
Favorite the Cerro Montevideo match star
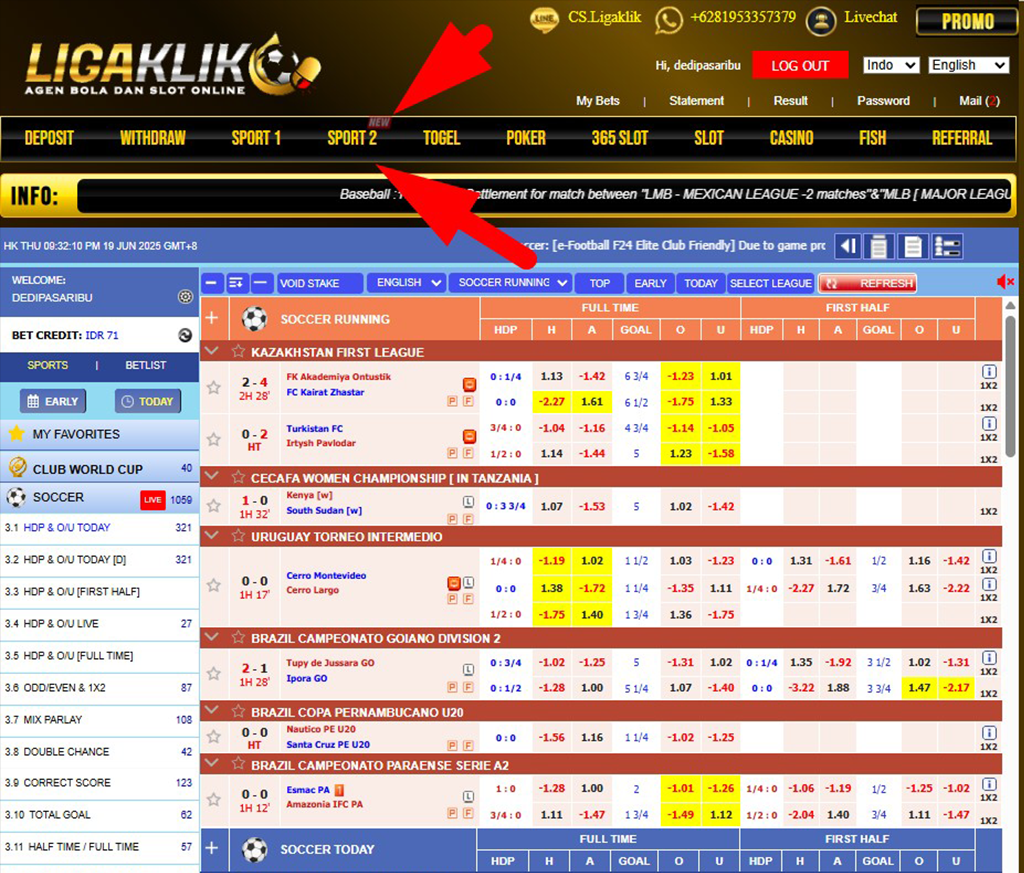(214, 585)
